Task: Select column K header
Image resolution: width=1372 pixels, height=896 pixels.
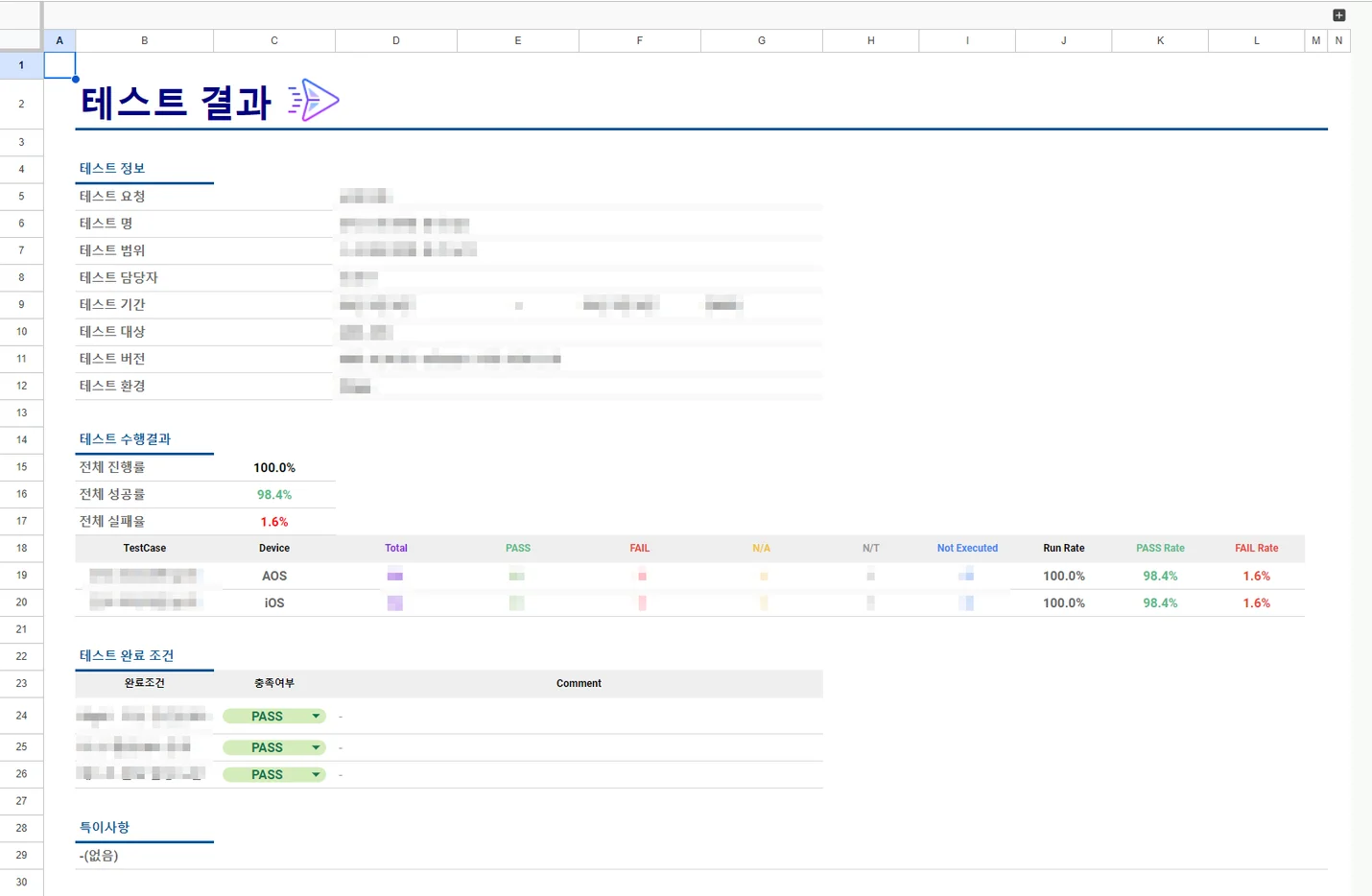Action: [1160, 40]
